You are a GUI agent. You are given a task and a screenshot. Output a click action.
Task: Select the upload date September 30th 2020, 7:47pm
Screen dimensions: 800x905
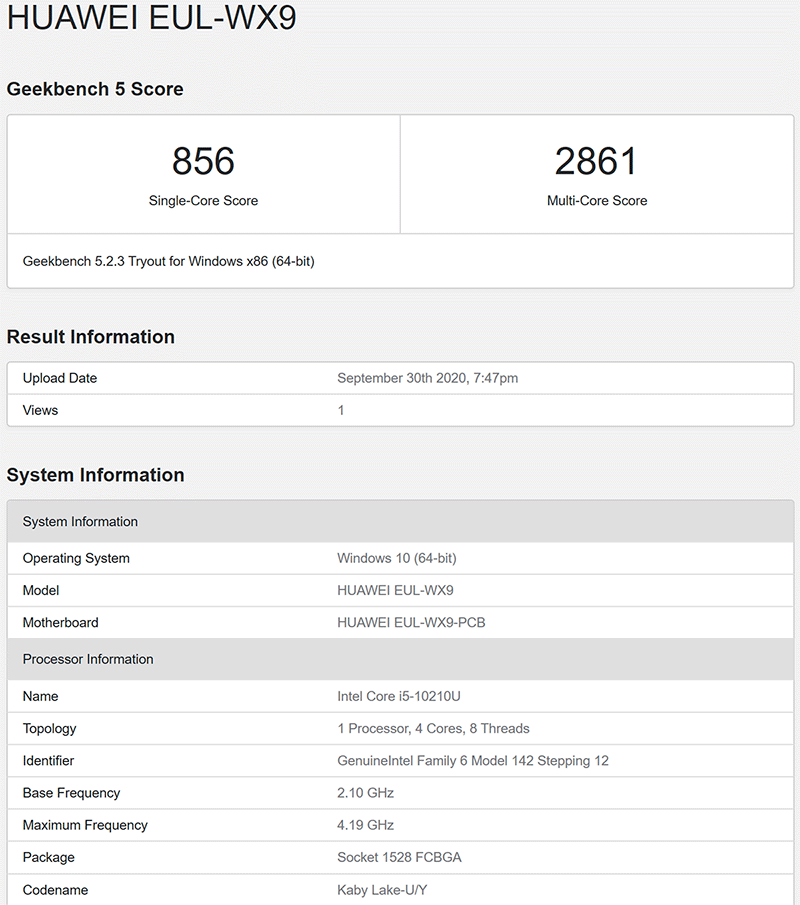tap(428, 378)
